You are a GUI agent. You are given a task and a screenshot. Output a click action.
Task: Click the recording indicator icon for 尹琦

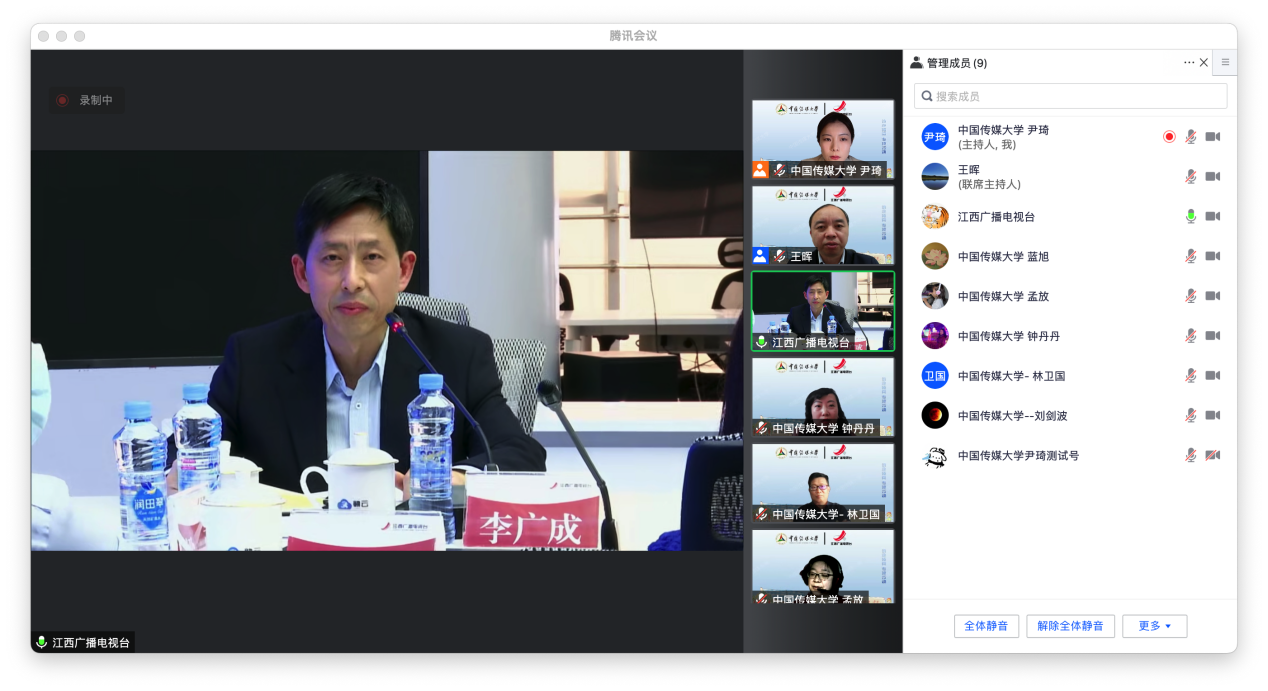pyautogui.click(x=1169, y=137)
